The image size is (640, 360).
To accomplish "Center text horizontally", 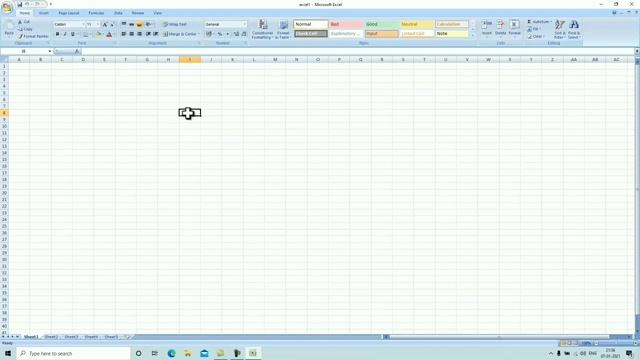I will tap(131, 34).
